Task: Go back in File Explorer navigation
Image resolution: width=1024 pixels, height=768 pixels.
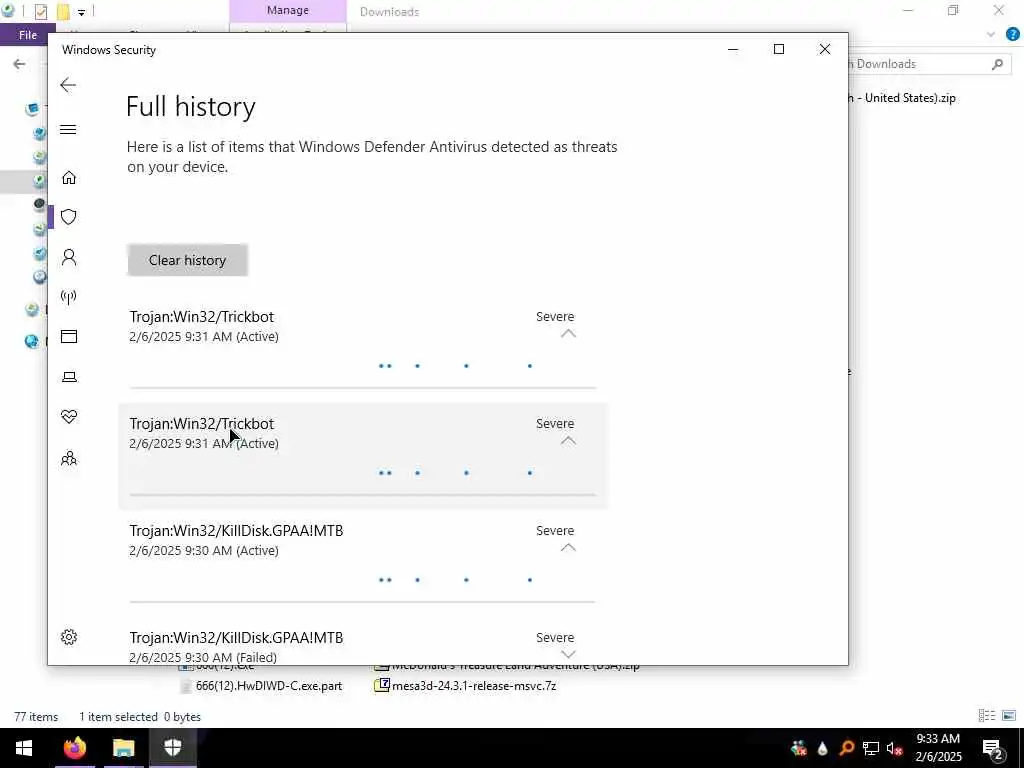Action: pyautogui.click(x=20, y=64)
